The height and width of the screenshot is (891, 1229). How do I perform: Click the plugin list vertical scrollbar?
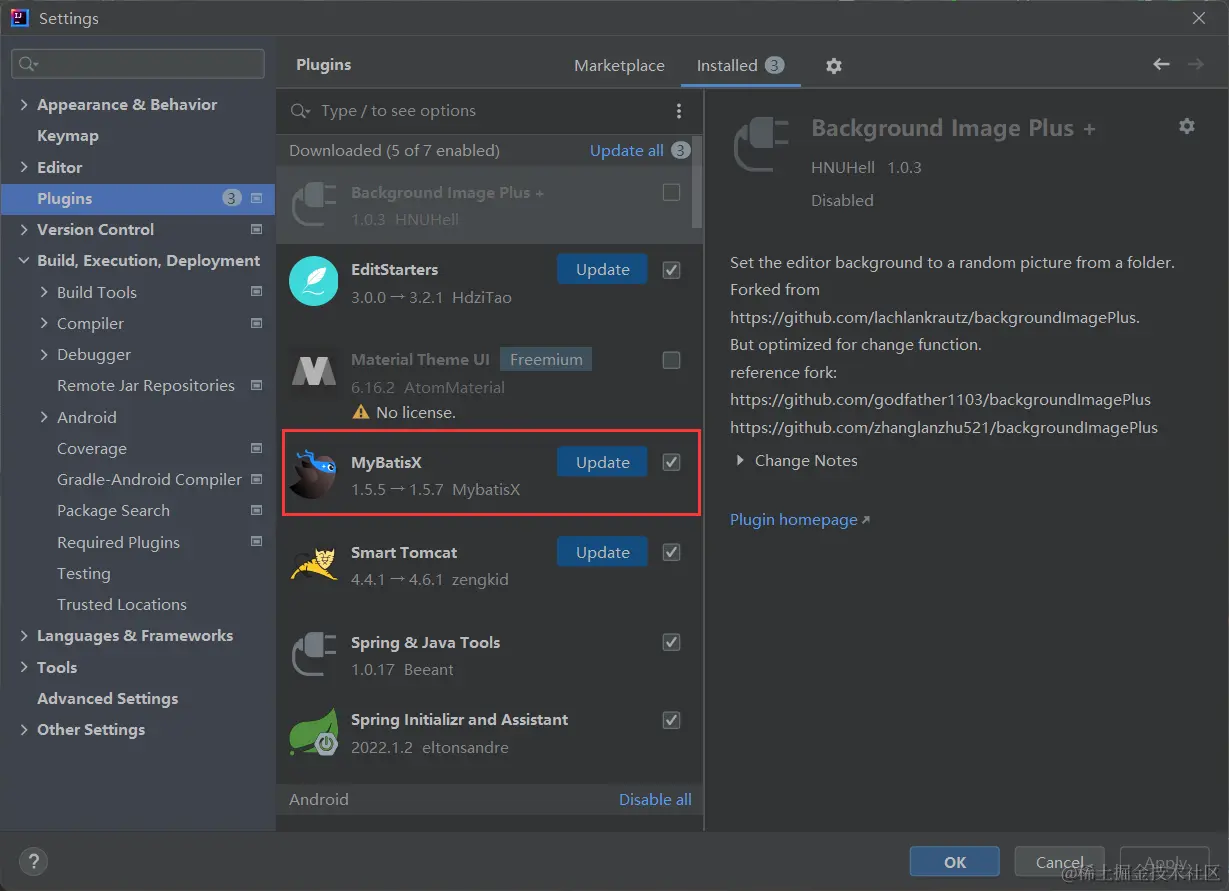(x=698, y=184)
